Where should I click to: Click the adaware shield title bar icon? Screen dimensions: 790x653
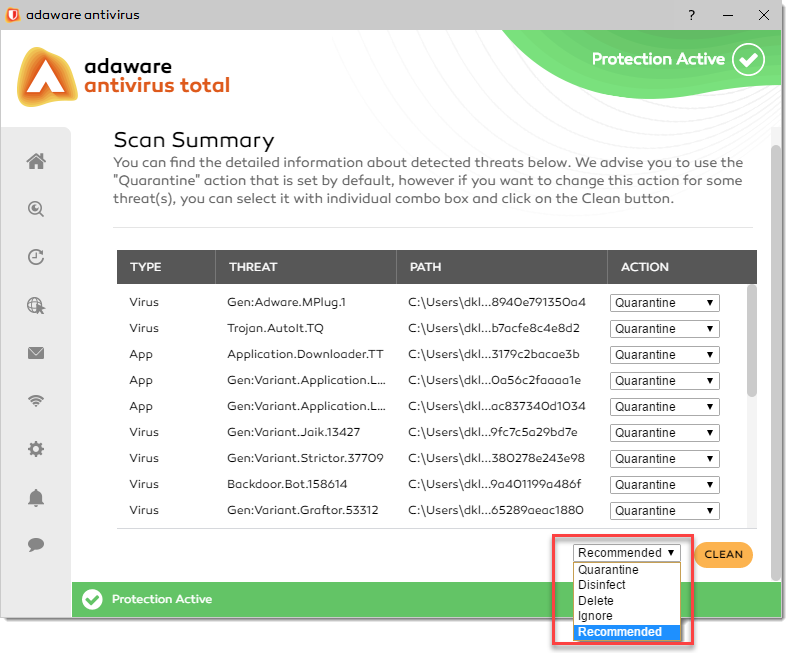[13, 15]
